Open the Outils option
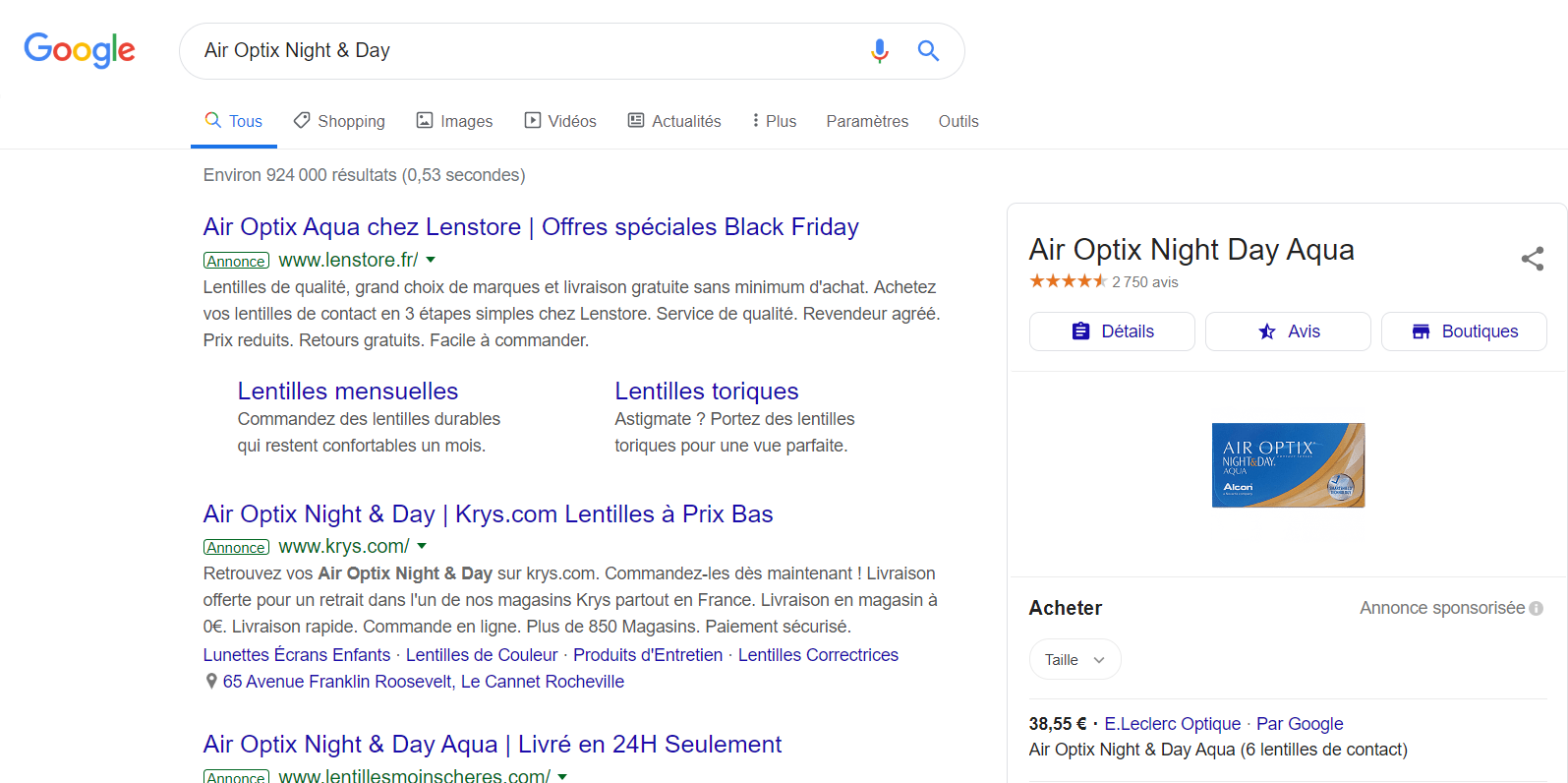The image size is (1568, 783). 958,121
